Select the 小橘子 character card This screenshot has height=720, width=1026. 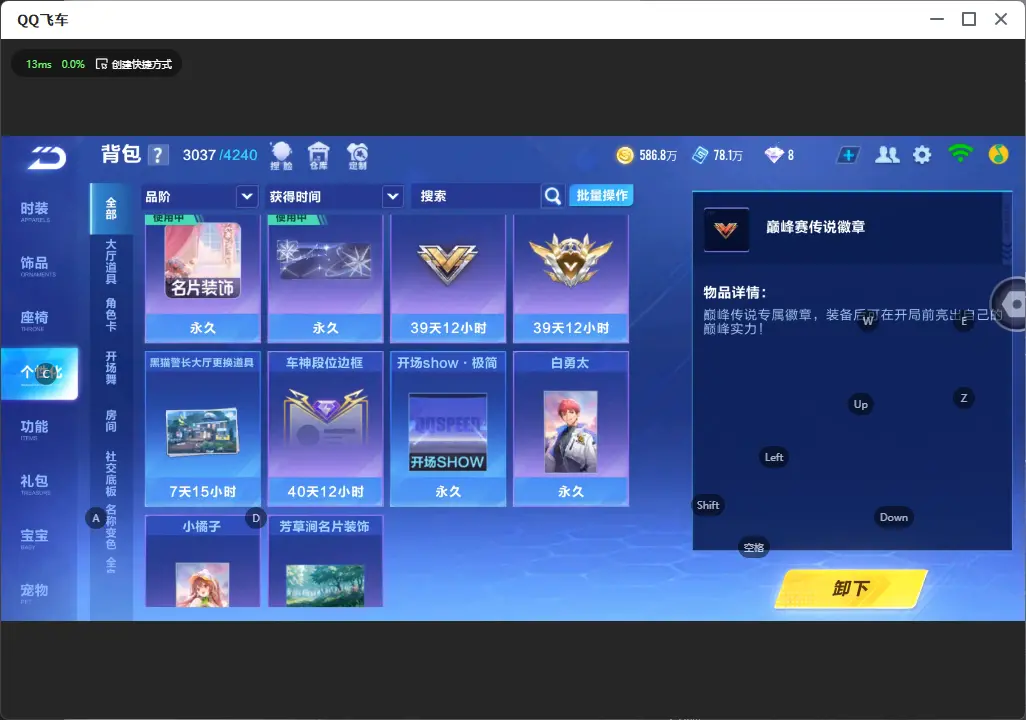pyautogui.click(x=203, y=561)
